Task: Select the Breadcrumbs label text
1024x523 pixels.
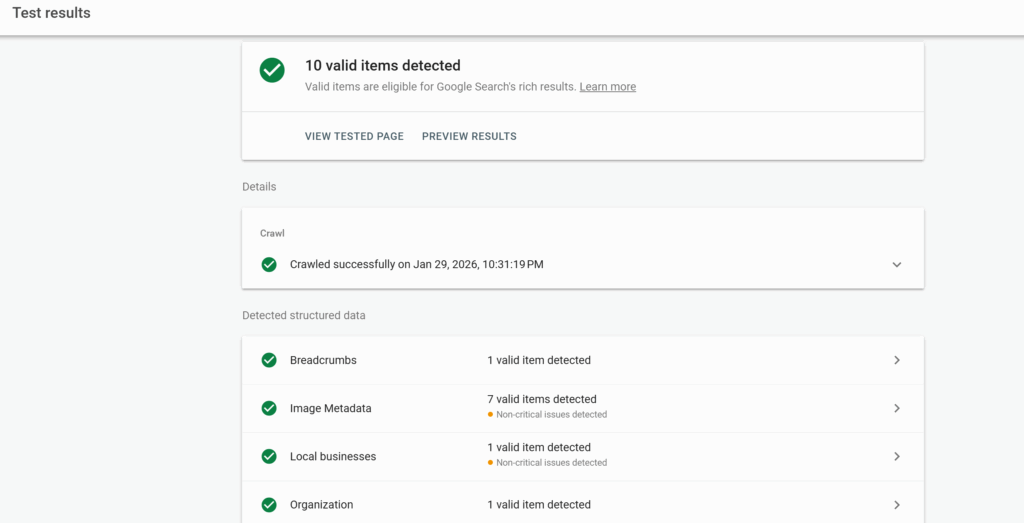Action: pyautogui.click(x=323, y=360)
